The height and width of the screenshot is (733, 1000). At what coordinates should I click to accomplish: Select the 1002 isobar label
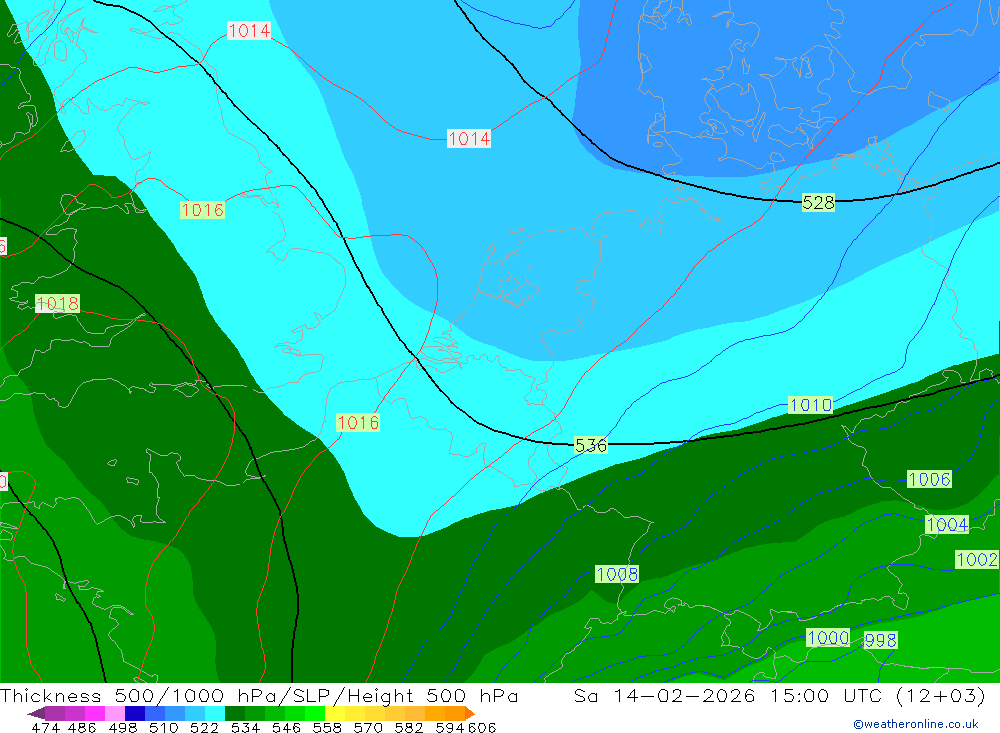976,559
